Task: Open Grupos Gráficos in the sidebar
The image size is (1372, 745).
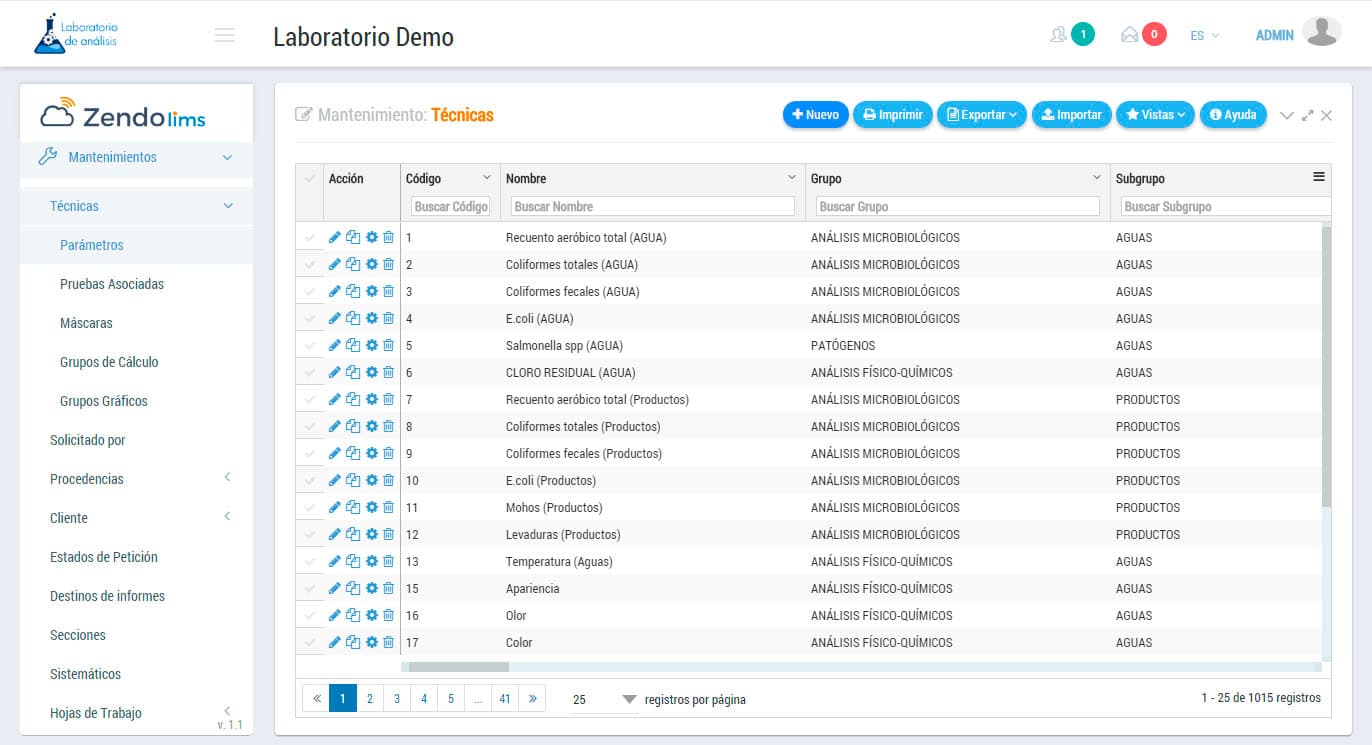Action: (104, 401)
